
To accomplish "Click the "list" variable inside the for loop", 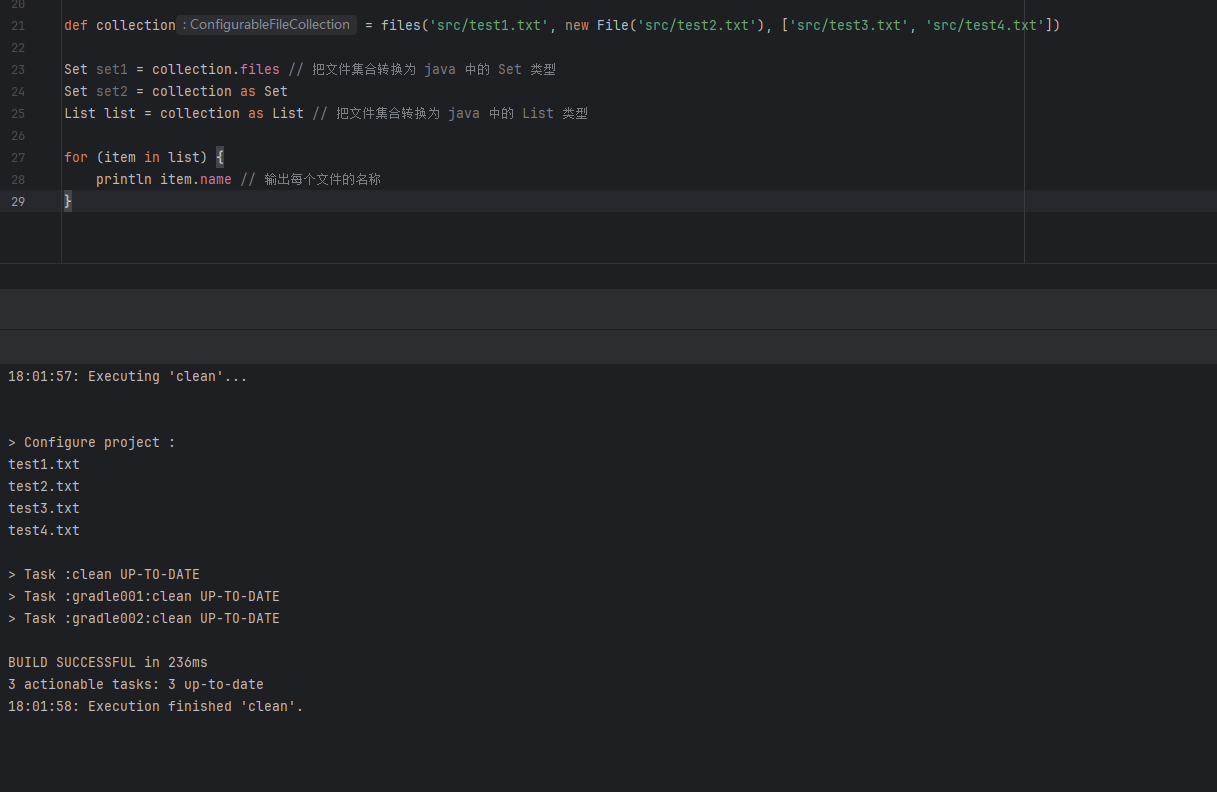I will (184, 157).
